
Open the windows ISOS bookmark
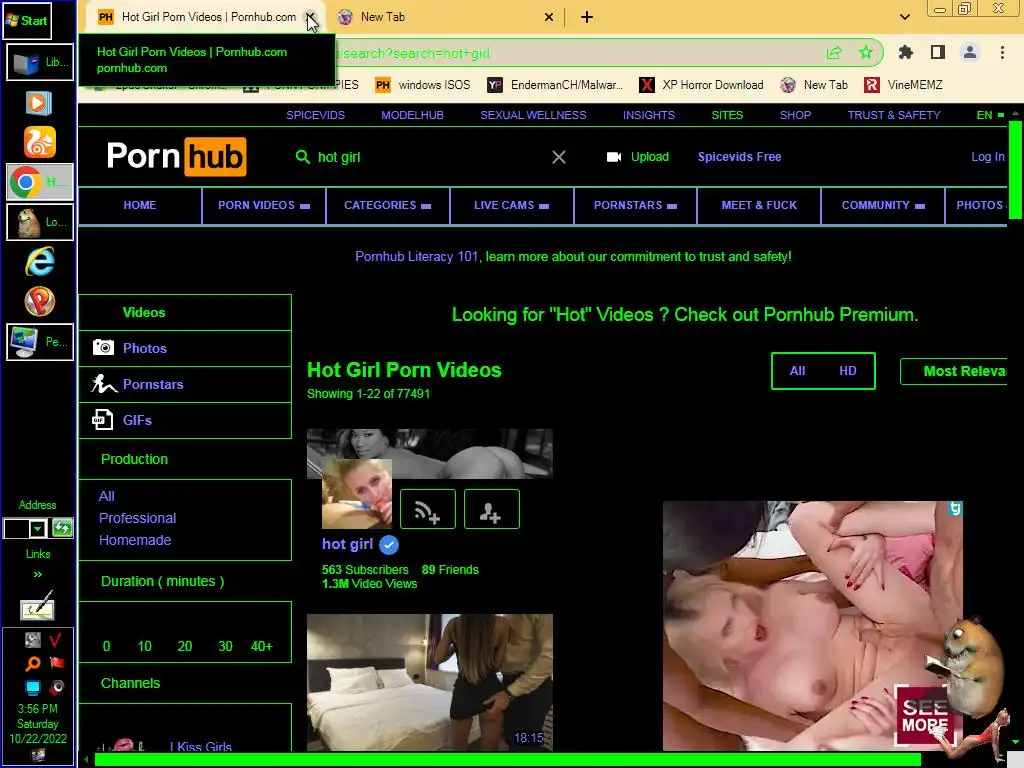pyautogui.click(x=423, y=85)
